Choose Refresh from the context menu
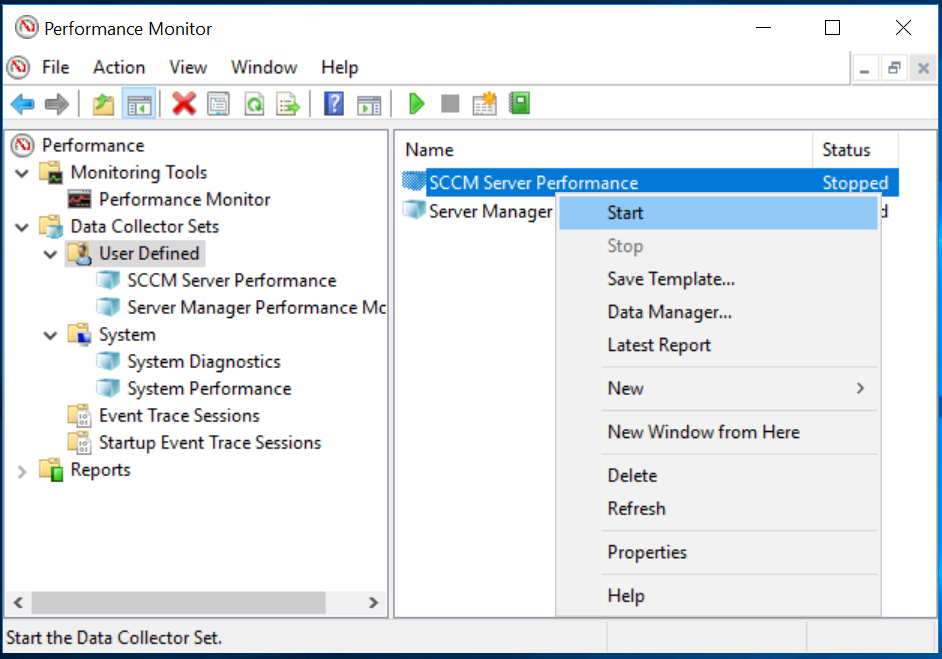The width and height of the screenshot is (942, 659). click(x=719, y=509)
